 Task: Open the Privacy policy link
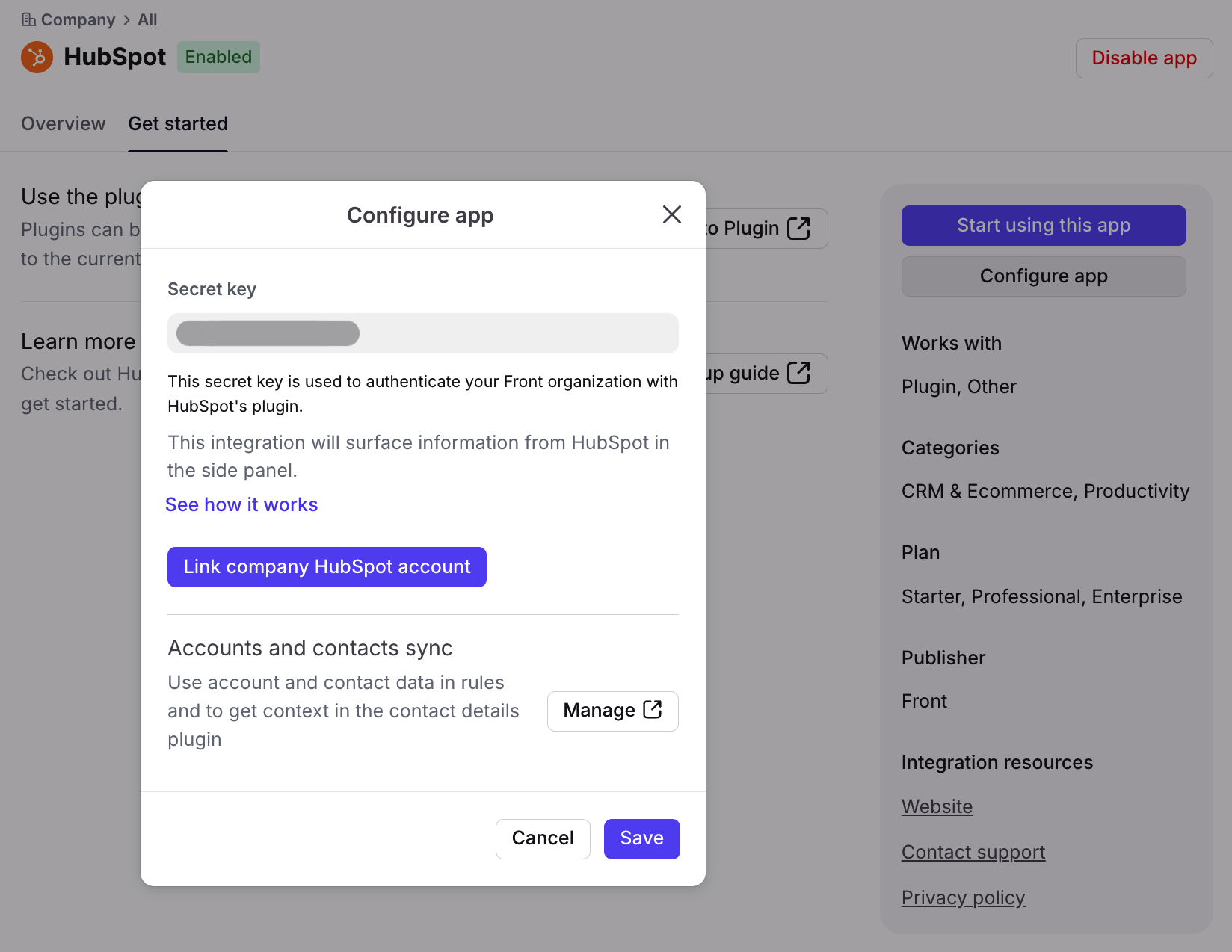point(963,898)
